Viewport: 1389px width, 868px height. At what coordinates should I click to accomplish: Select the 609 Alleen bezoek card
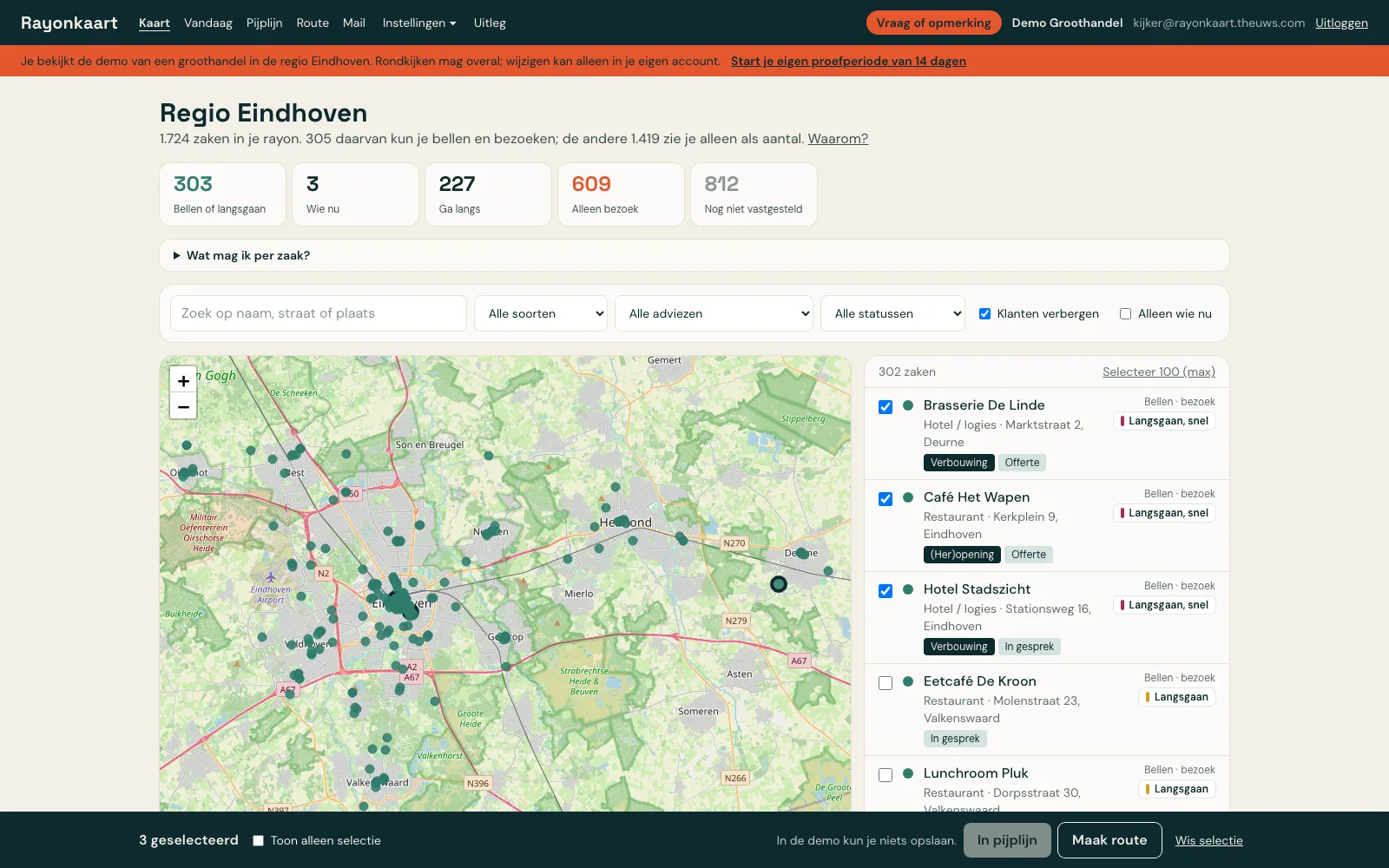tap(622, 194)
